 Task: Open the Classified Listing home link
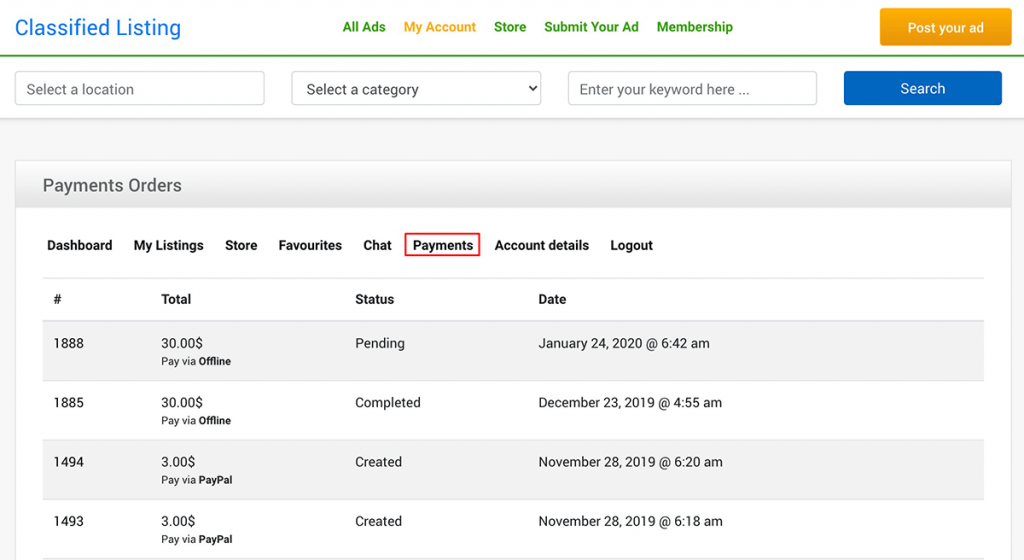tap(98, 27)
